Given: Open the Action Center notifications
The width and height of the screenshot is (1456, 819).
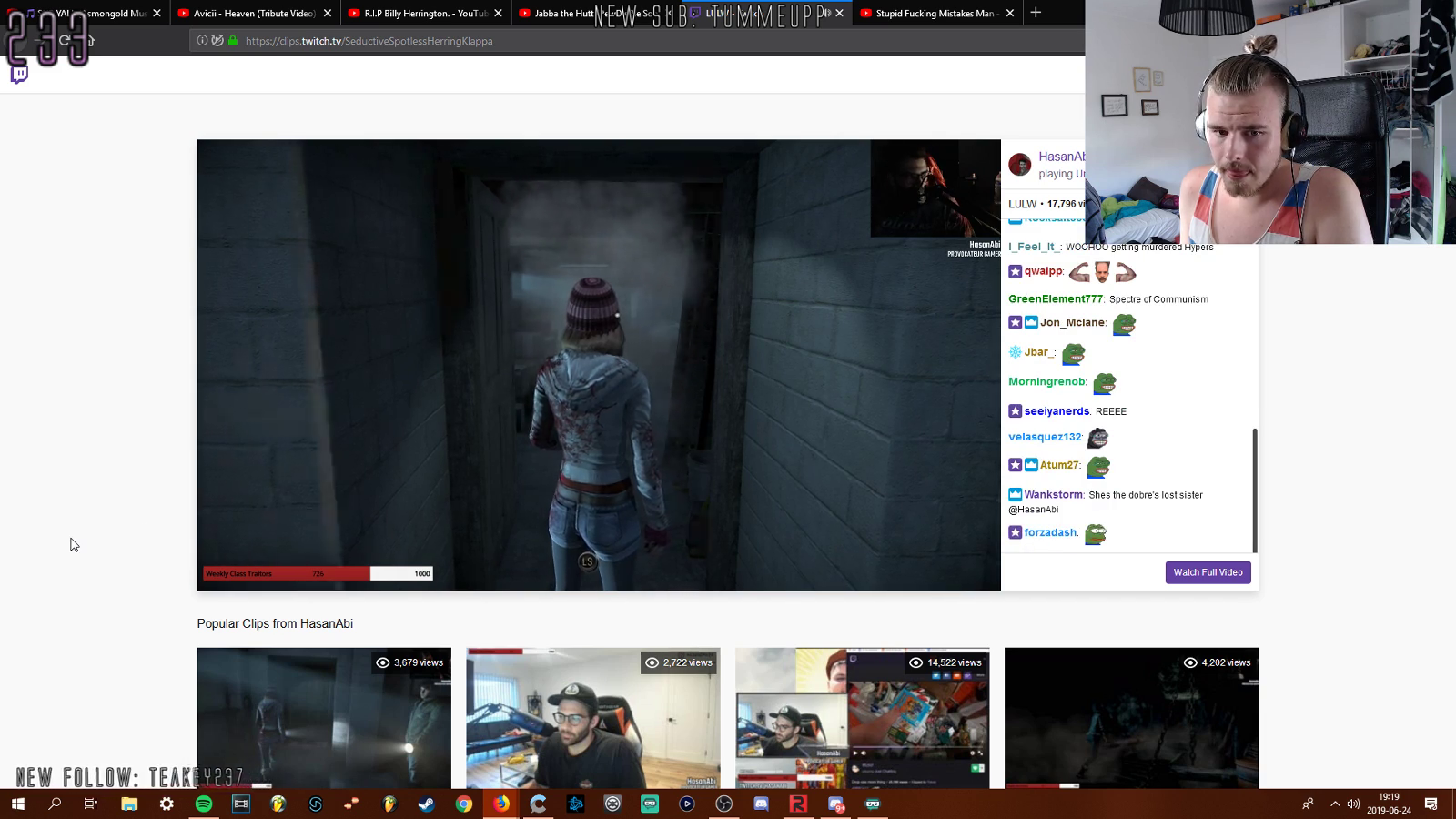Looking at the screenshot, I should [1431, 804].
